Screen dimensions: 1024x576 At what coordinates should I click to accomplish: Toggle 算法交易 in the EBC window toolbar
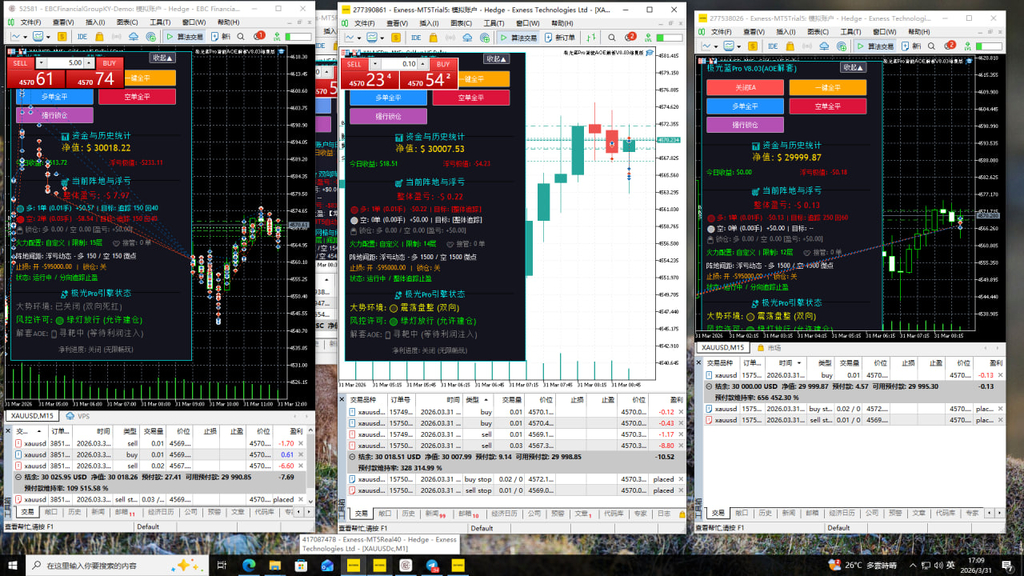pyautogui.click(x=184, y=37)
